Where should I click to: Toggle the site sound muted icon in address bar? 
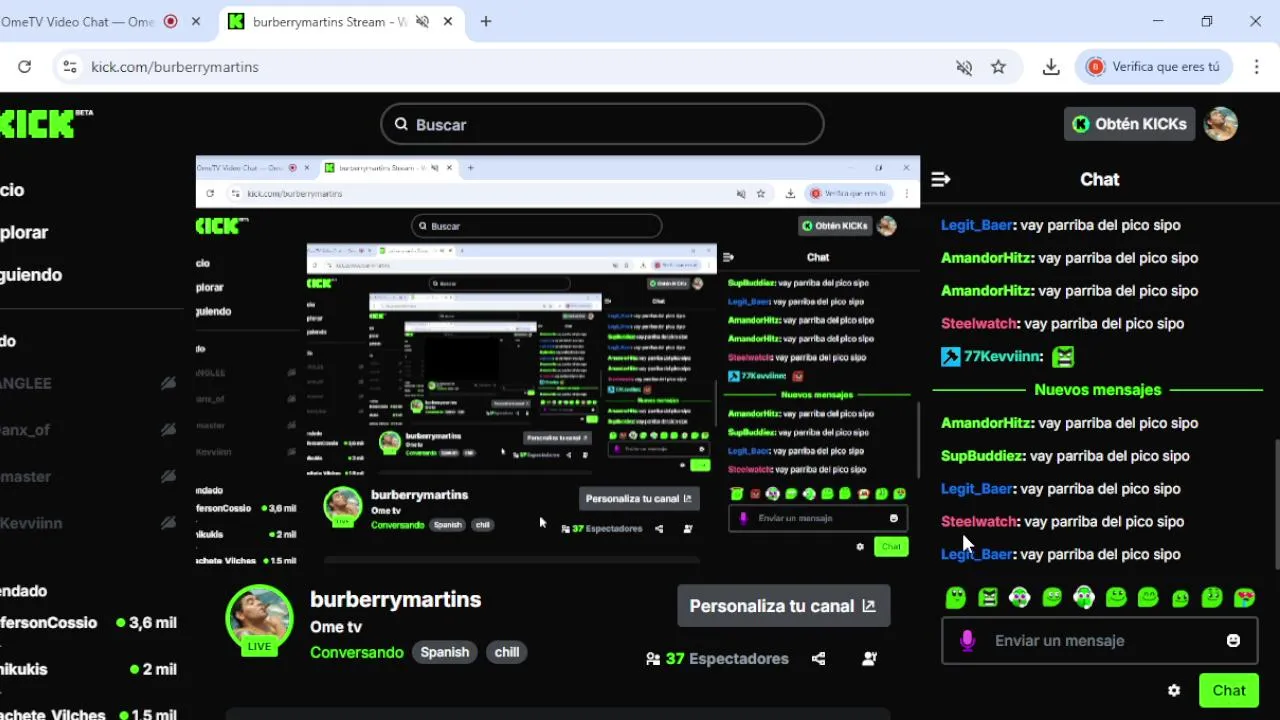[x=964, y=67]
